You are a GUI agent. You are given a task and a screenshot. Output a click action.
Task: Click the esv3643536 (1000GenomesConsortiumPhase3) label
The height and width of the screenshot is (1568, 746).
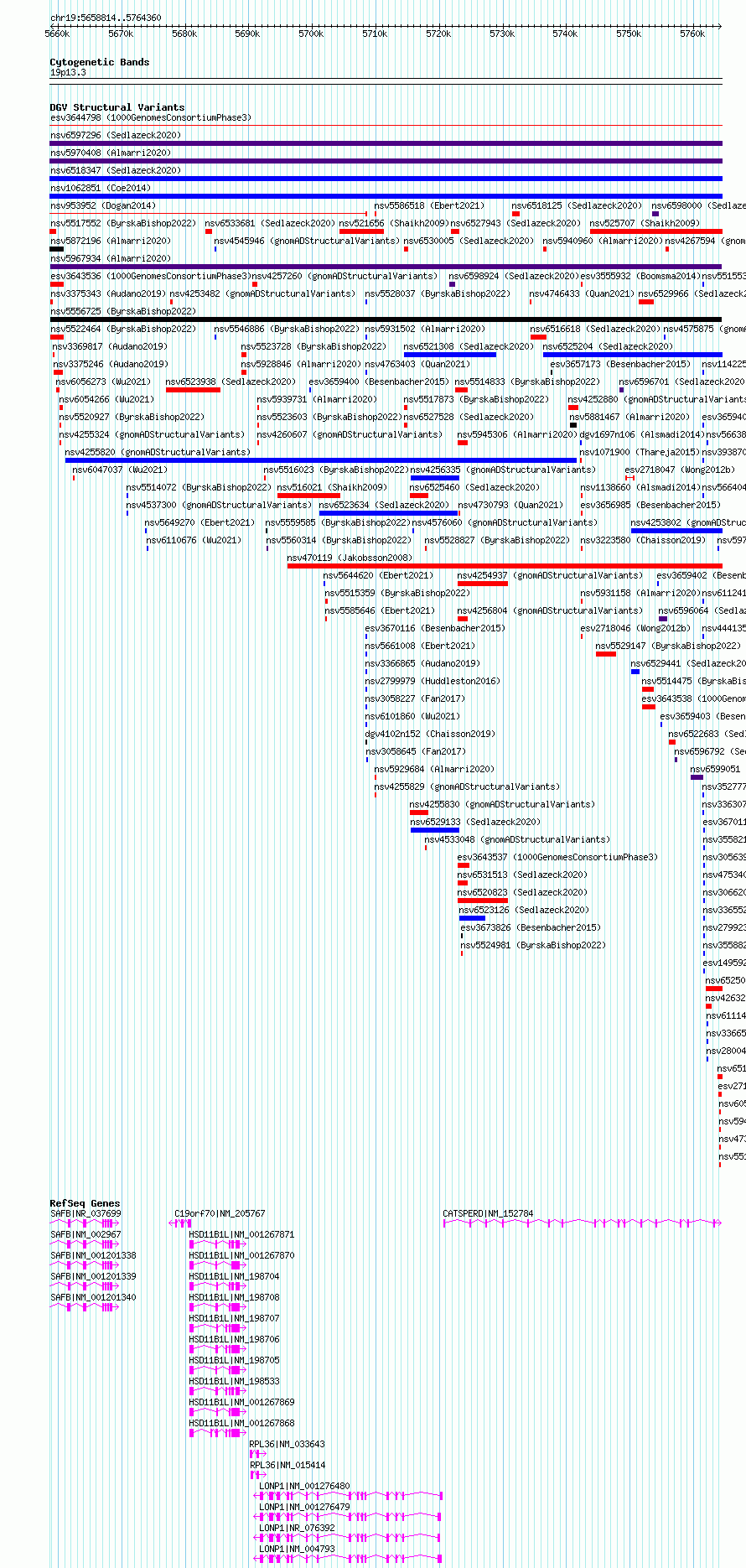[x=151, y=276]
